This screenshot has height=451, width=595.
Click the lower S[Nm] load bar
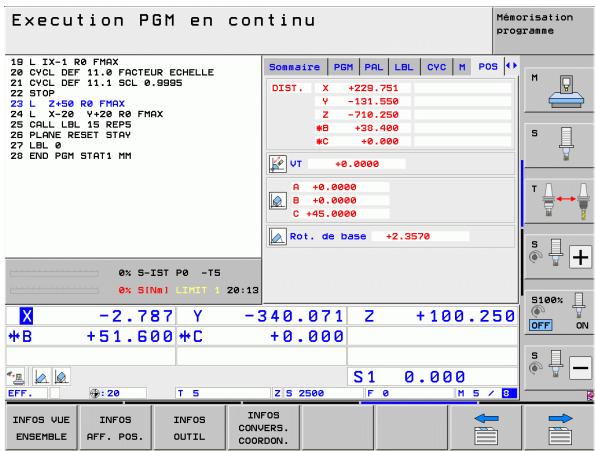pyautogui.click(x=54, y=291)
